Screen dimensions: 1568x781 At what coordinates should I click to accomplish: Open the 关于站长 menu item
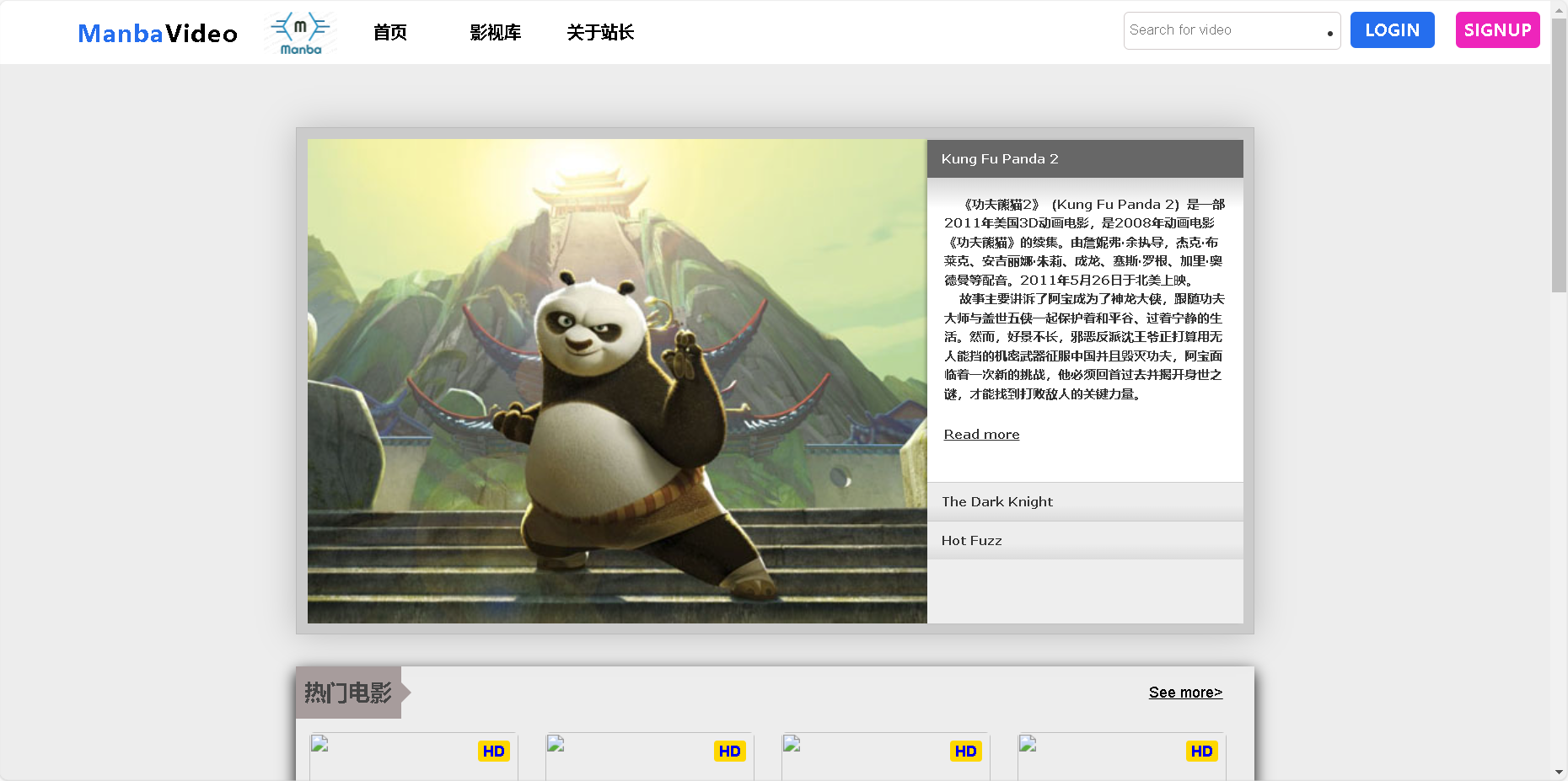pos(600,32)
